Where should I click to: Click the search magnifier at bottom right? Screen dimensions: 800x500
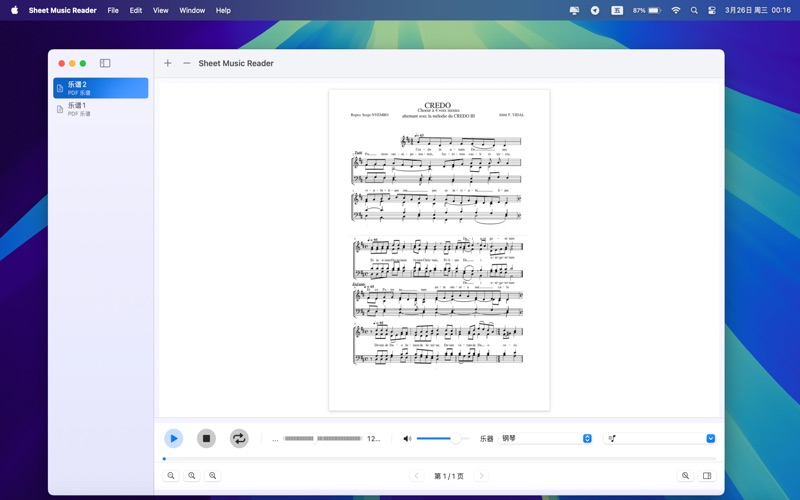685,476
